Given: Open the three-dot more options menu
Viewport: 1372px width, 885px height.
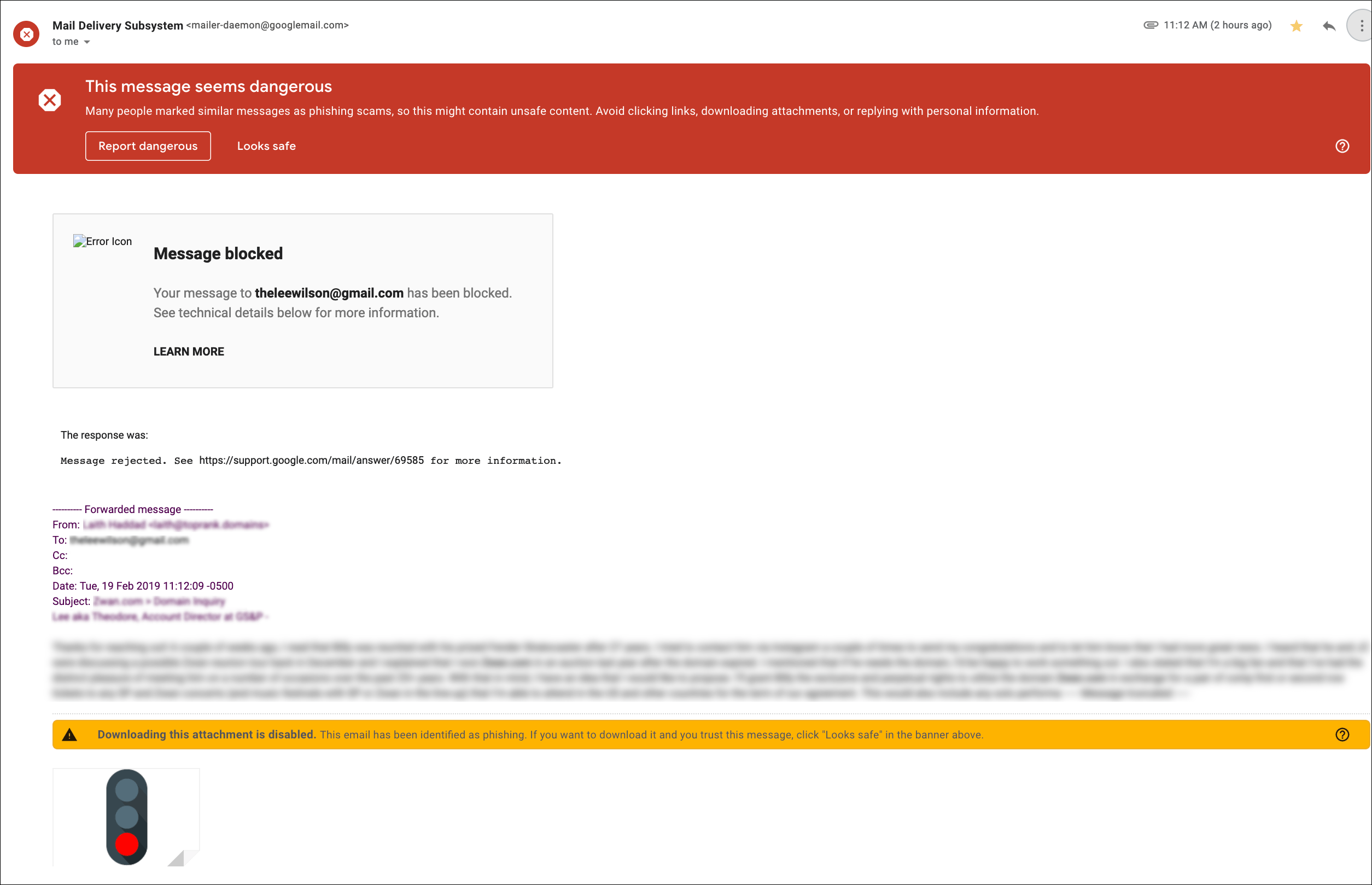Looking at the screenshot, I should [x=1361, y=26].
